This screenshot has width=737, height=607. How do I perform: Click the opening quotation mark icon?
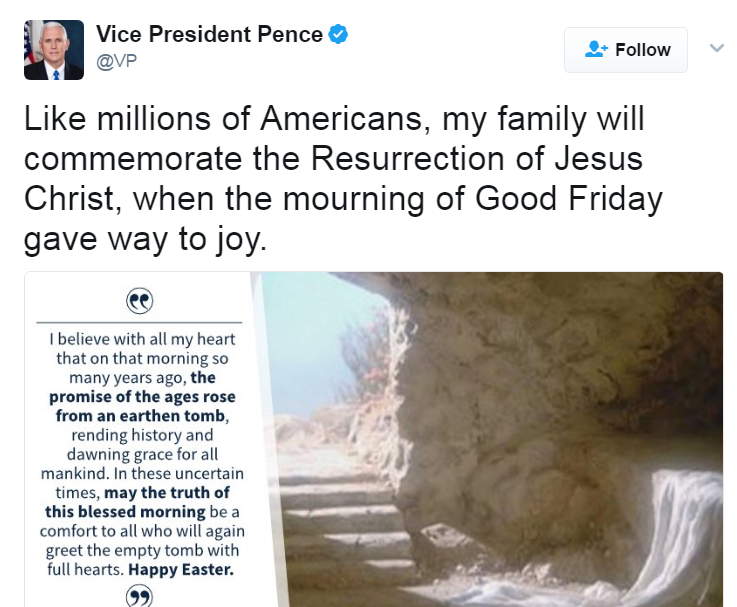[139, 300]
